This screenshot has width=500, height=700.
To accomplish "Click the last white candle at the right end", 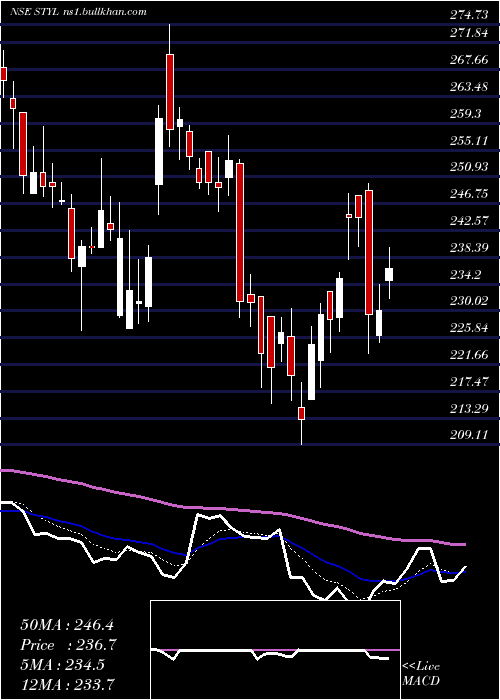I will coord(389,275).
